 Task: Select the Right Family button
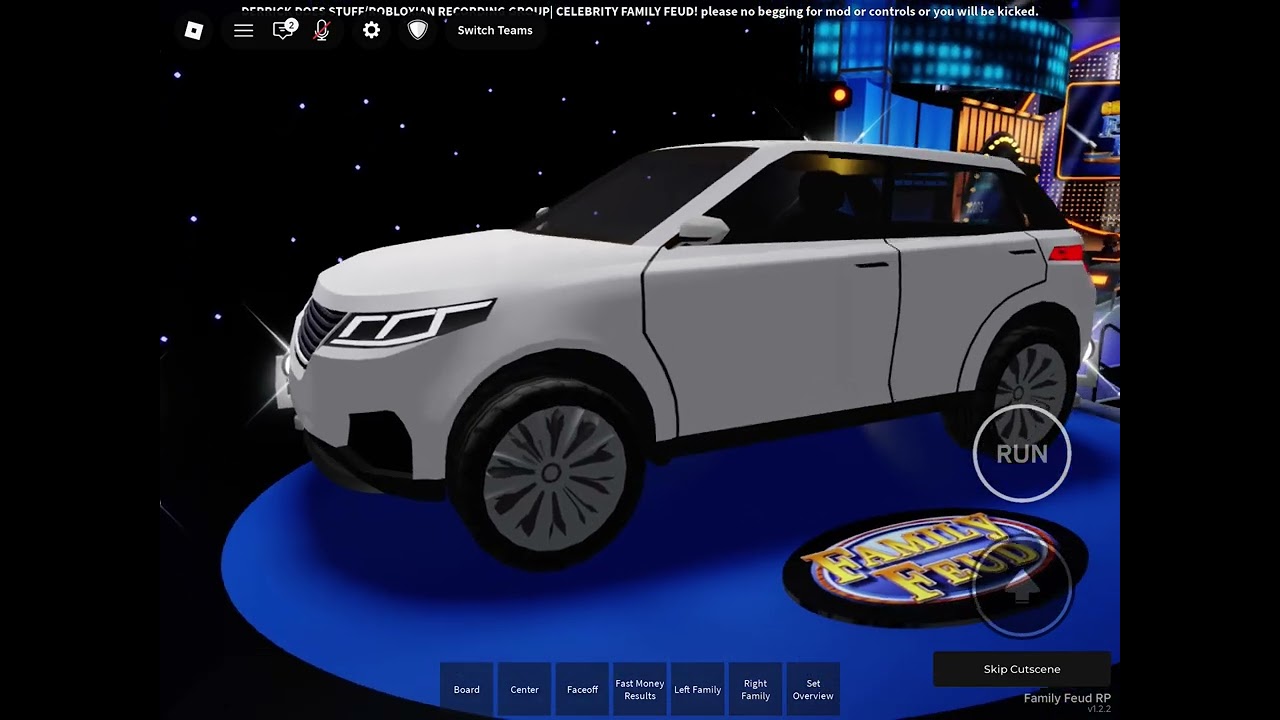coord(755,689)
